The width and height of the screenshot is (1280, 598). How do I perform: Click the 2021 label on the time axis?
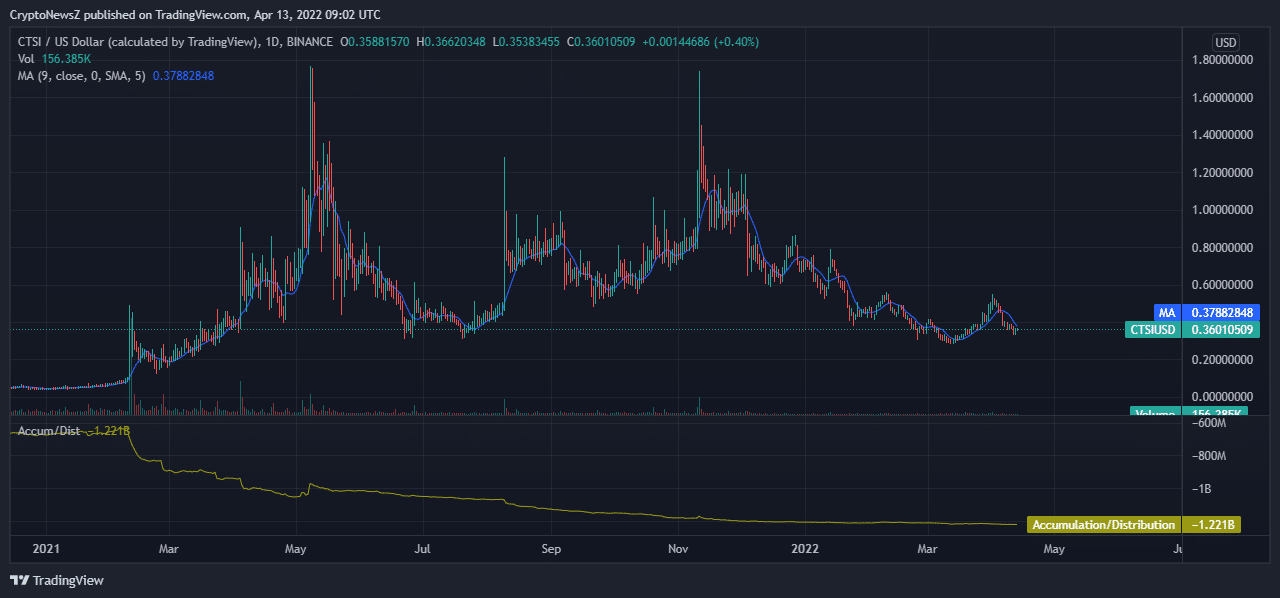[x=47, y=549]
